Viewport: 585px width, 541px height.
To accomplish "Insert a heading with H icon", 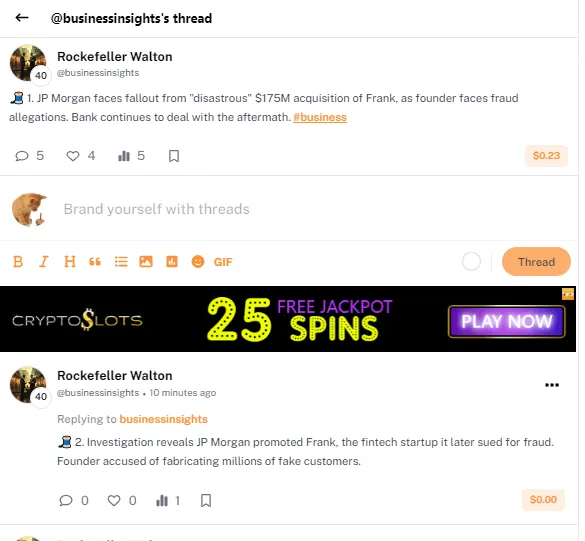I will click(x=70, y=262).
